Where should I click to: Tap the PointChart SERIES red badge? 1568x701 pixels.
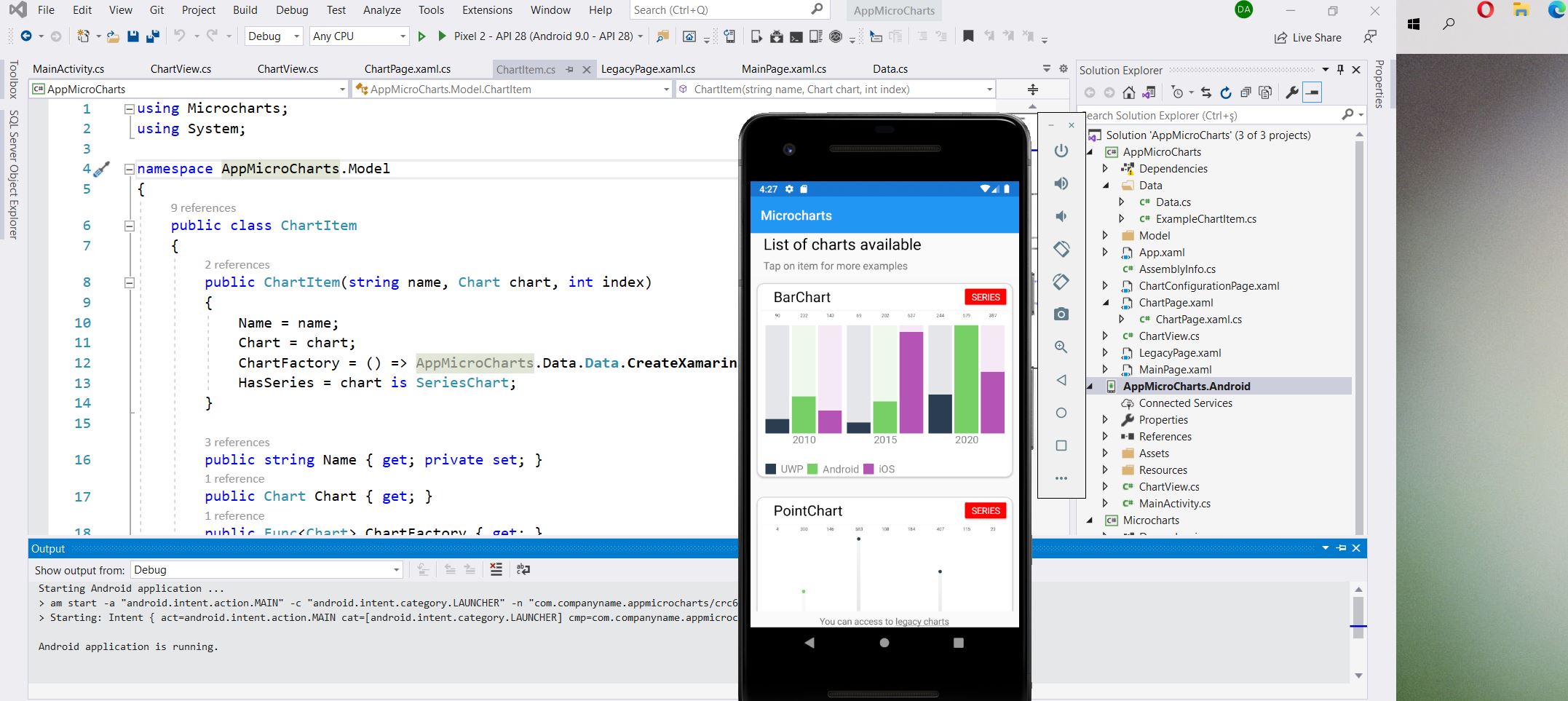[x=986, y=511]
